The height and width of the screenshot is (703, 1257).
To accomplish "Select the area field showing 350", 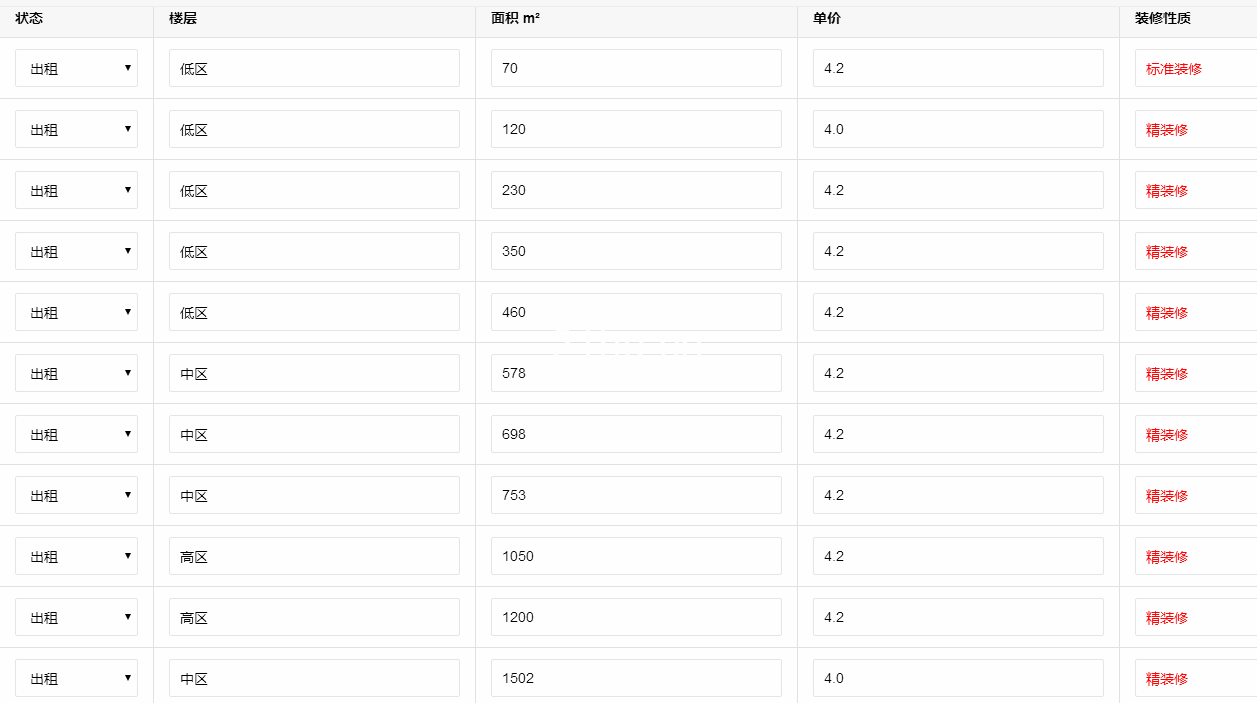I will [x=636, y=251].
